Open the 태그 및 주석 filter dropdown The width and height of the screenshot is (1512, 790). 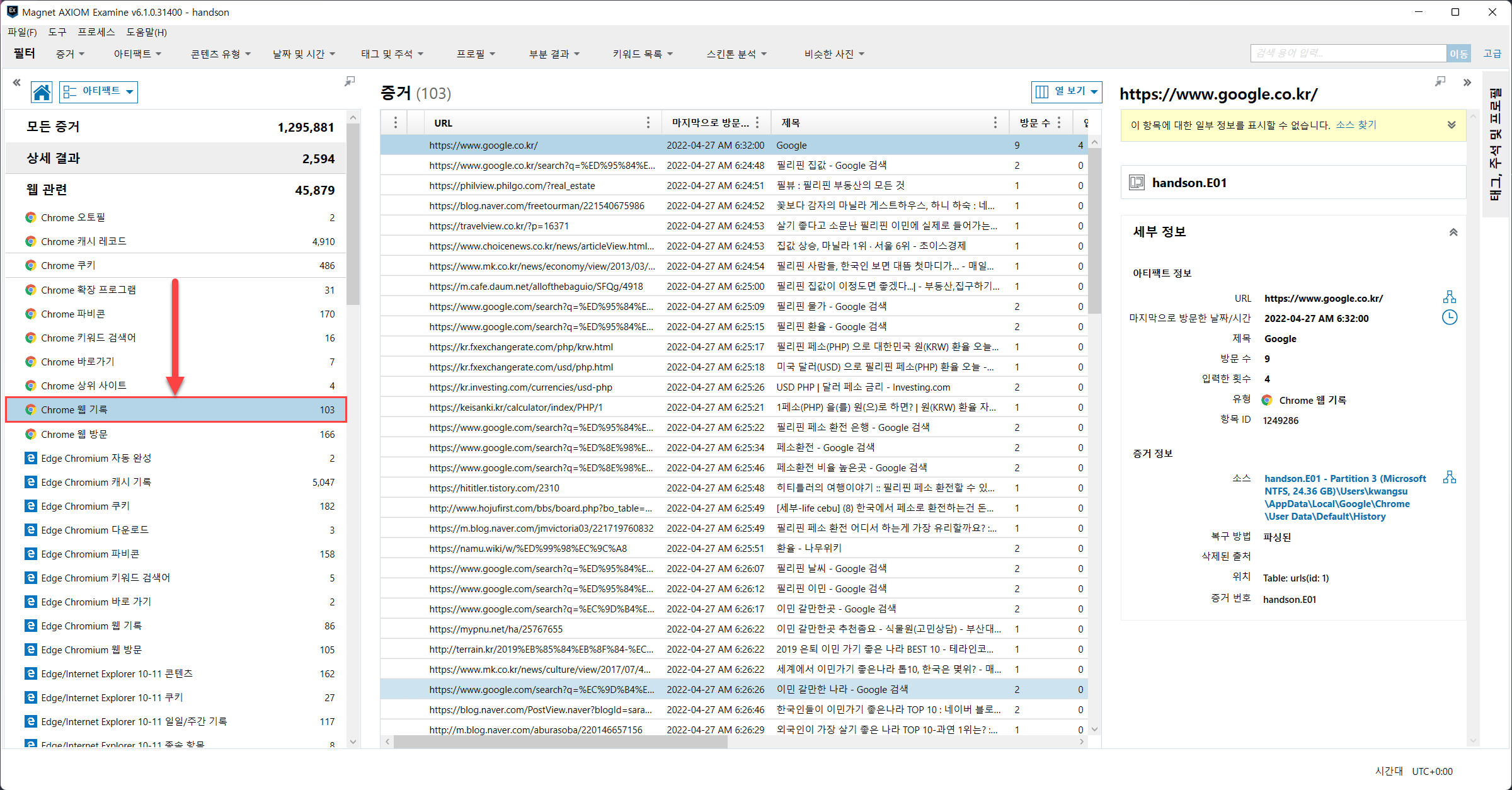(x=392, y=54)
